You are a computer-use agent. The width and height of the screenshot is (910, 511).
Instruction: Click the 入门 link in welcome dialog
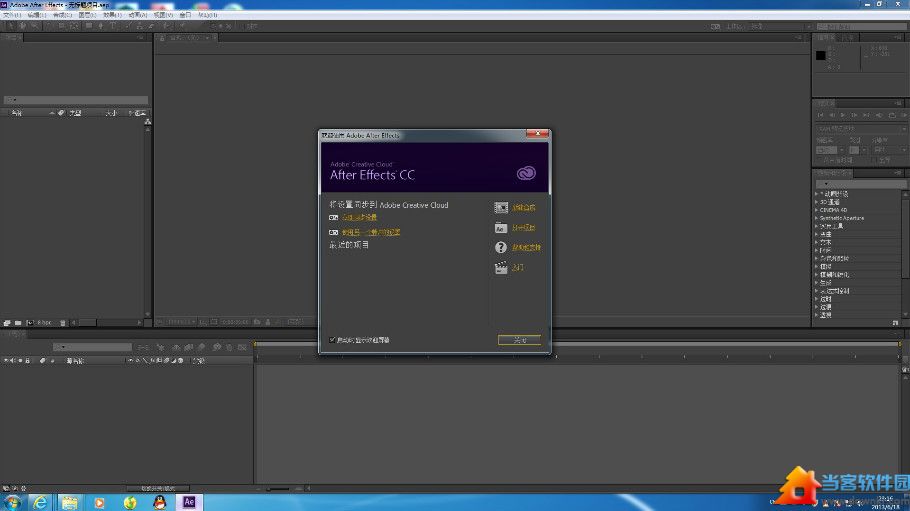(x=518, y=268)
